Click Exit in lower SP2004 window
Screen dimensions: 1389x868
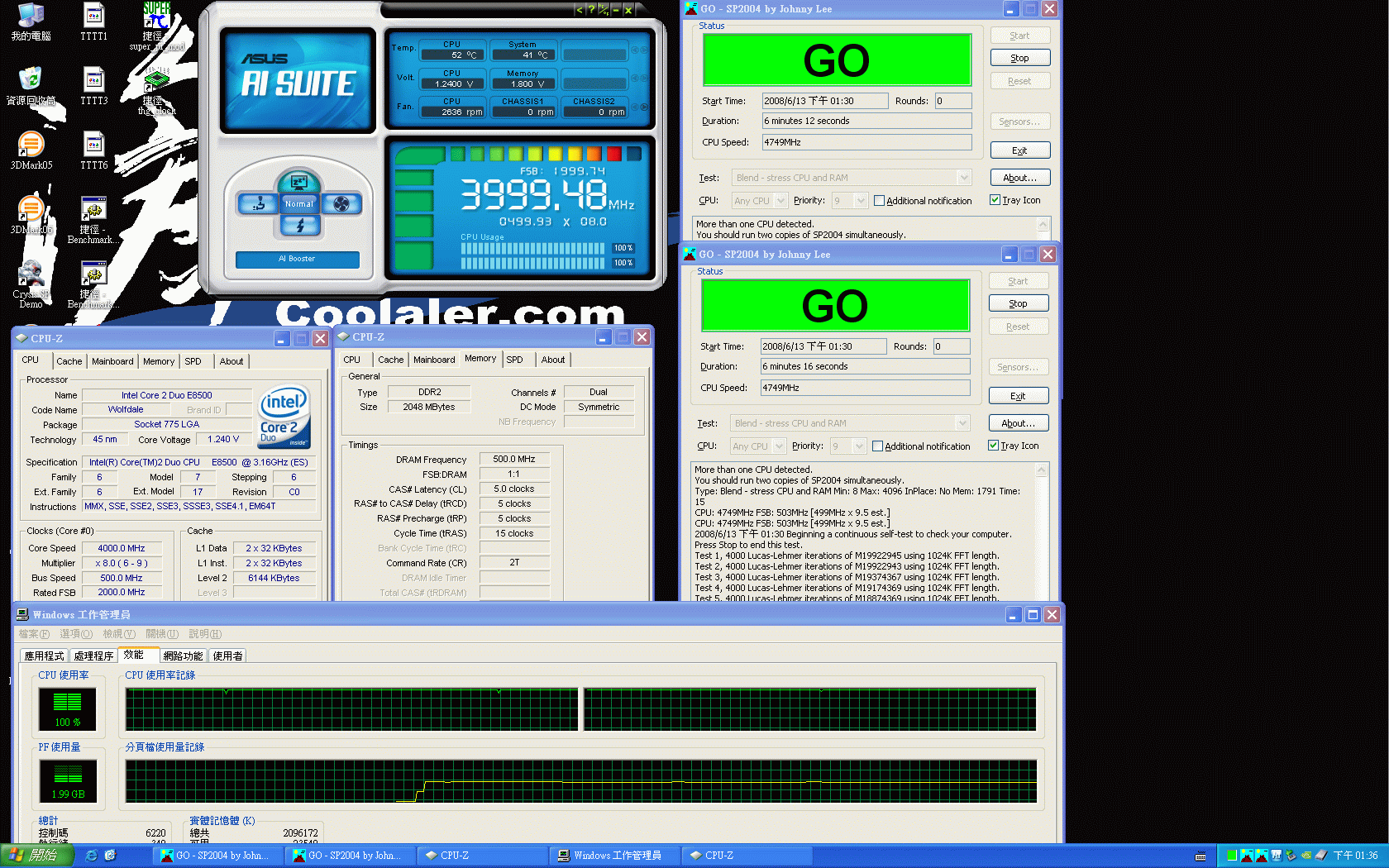coord(1019,396)
